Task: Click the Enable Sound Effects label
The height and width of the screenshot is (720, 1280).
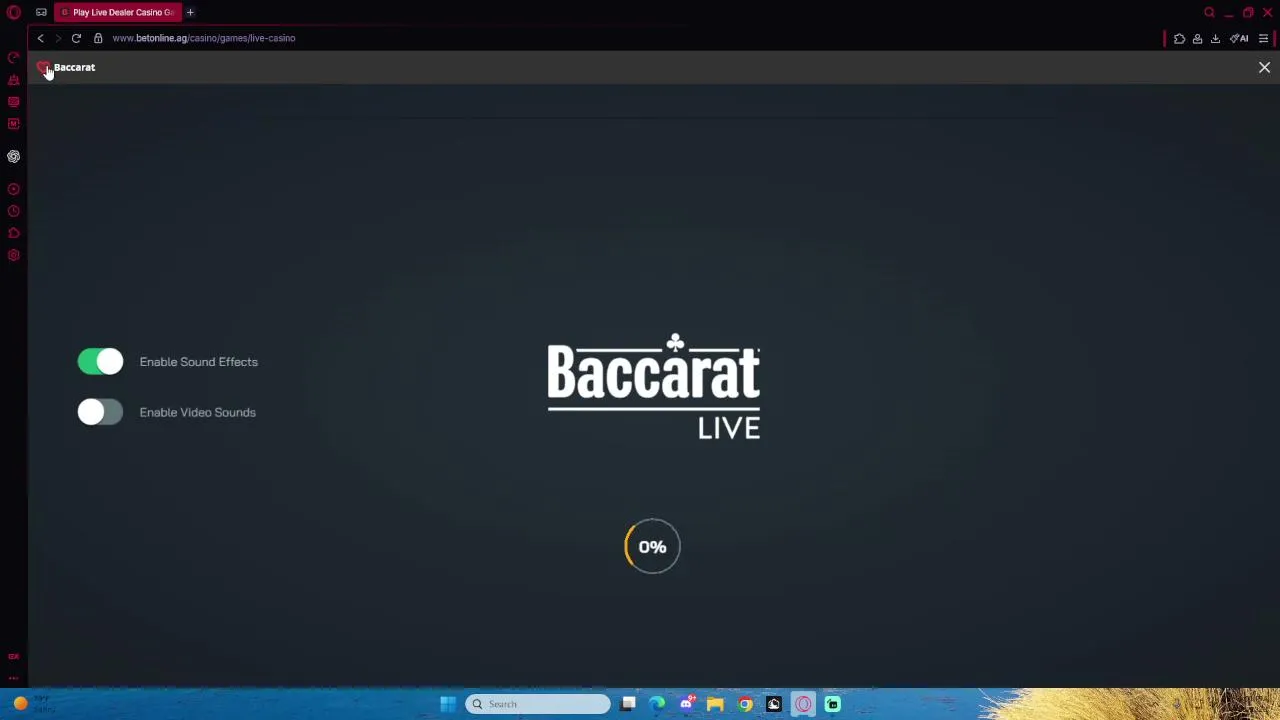Action: pos(198,362)
